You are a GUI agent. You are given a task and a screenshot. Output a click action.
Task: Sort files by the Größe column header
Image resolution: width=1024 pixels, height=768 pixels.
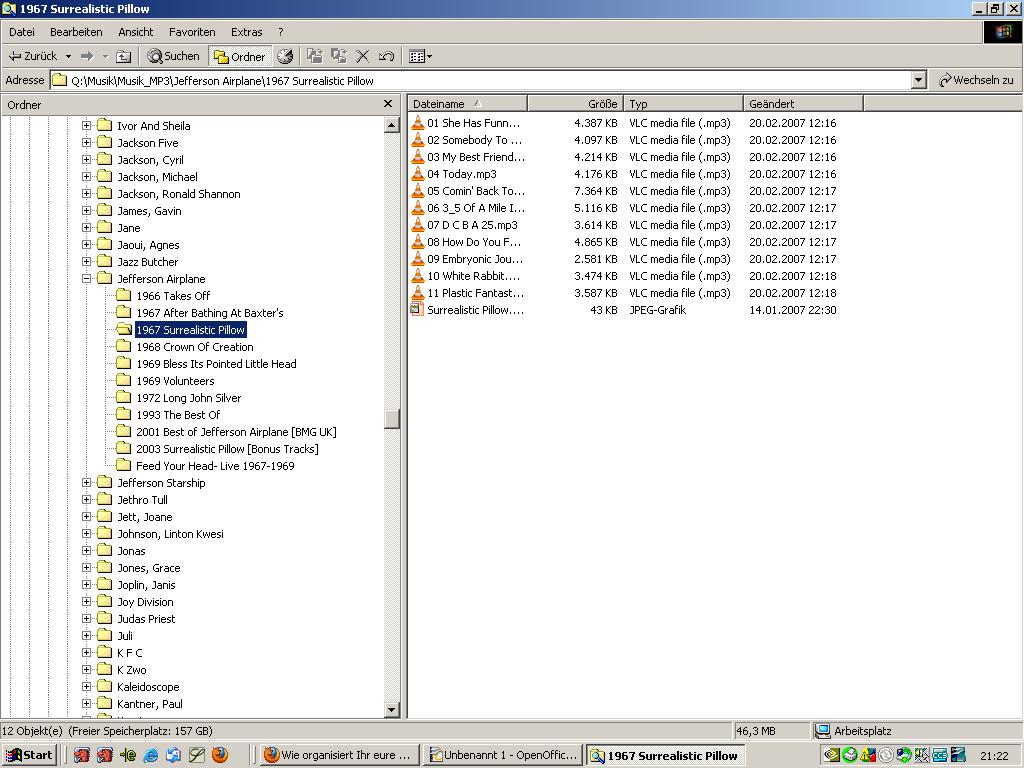click(576, 104)
